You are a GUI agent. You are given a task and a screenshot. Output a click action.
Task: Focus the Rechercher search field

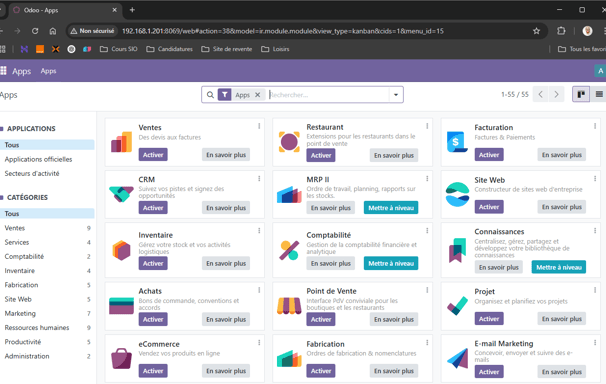pos(329,95)
